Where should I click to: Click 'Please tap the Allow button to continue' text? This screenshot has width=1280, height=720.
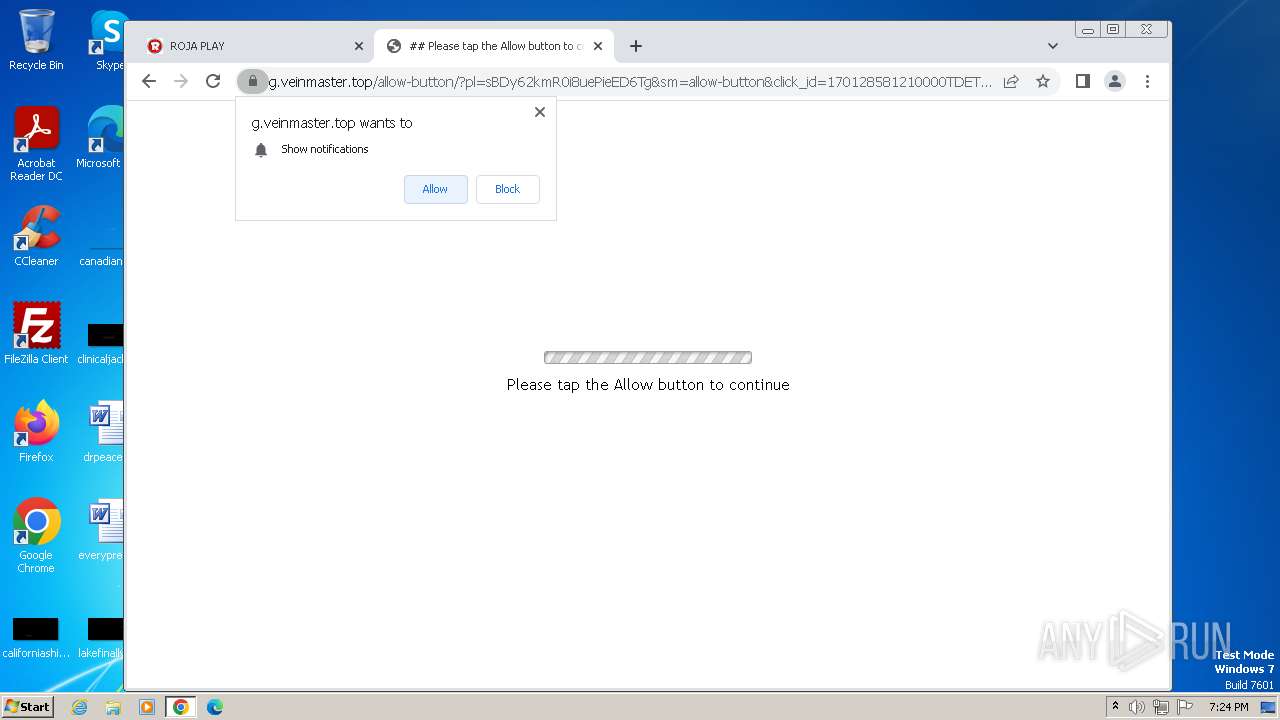(648, 385)
